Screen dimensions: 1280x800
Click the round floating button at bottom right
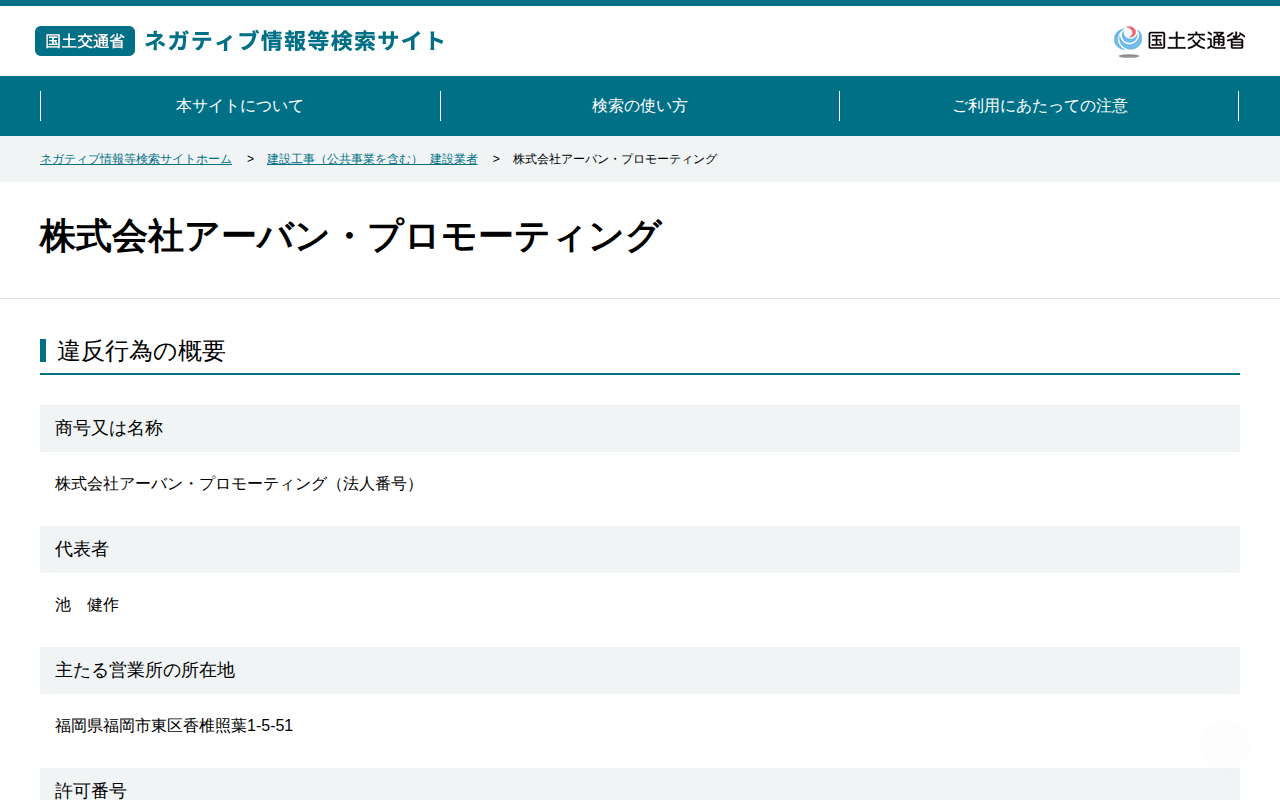[1225, 745]
